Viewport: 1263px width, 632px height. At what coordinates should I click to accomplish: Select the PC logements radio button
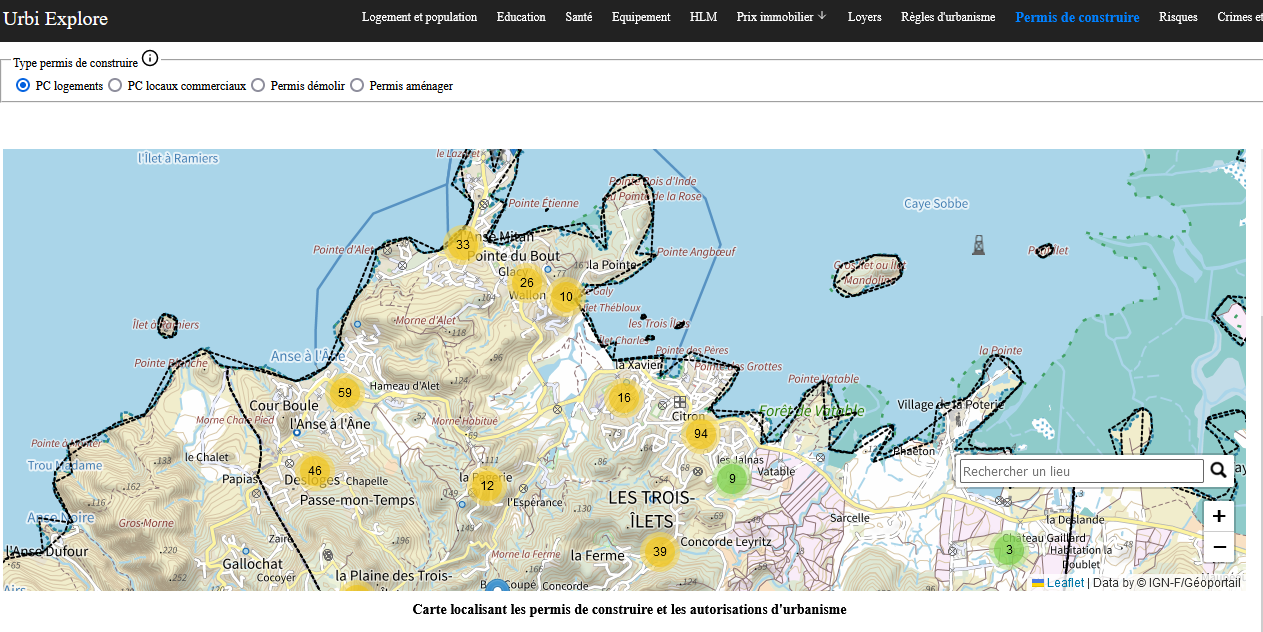coord(23,86)
